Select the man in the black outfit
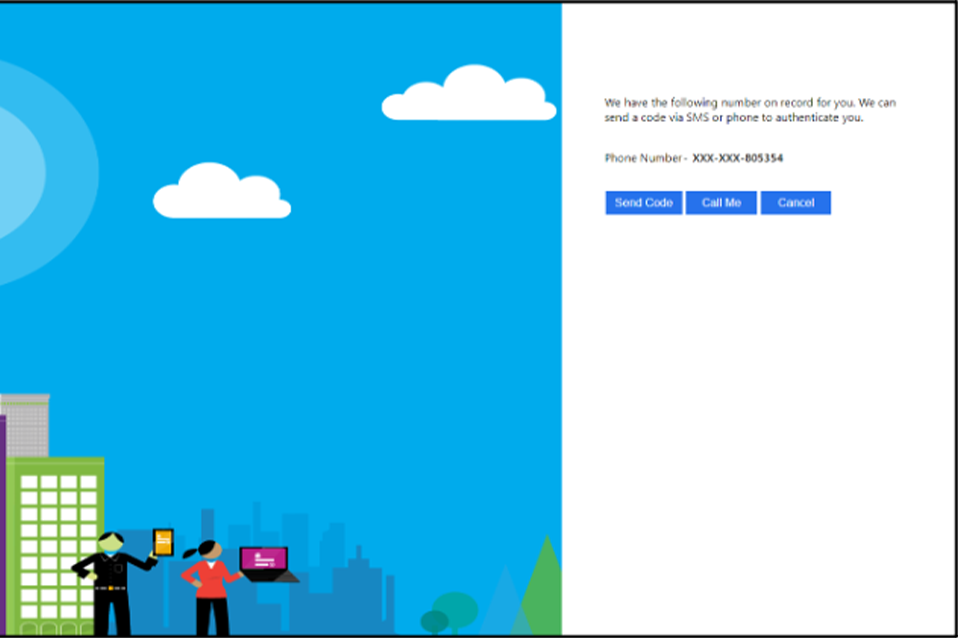The width and height of the screenshot is (960, 640). (x=110, y=580)
